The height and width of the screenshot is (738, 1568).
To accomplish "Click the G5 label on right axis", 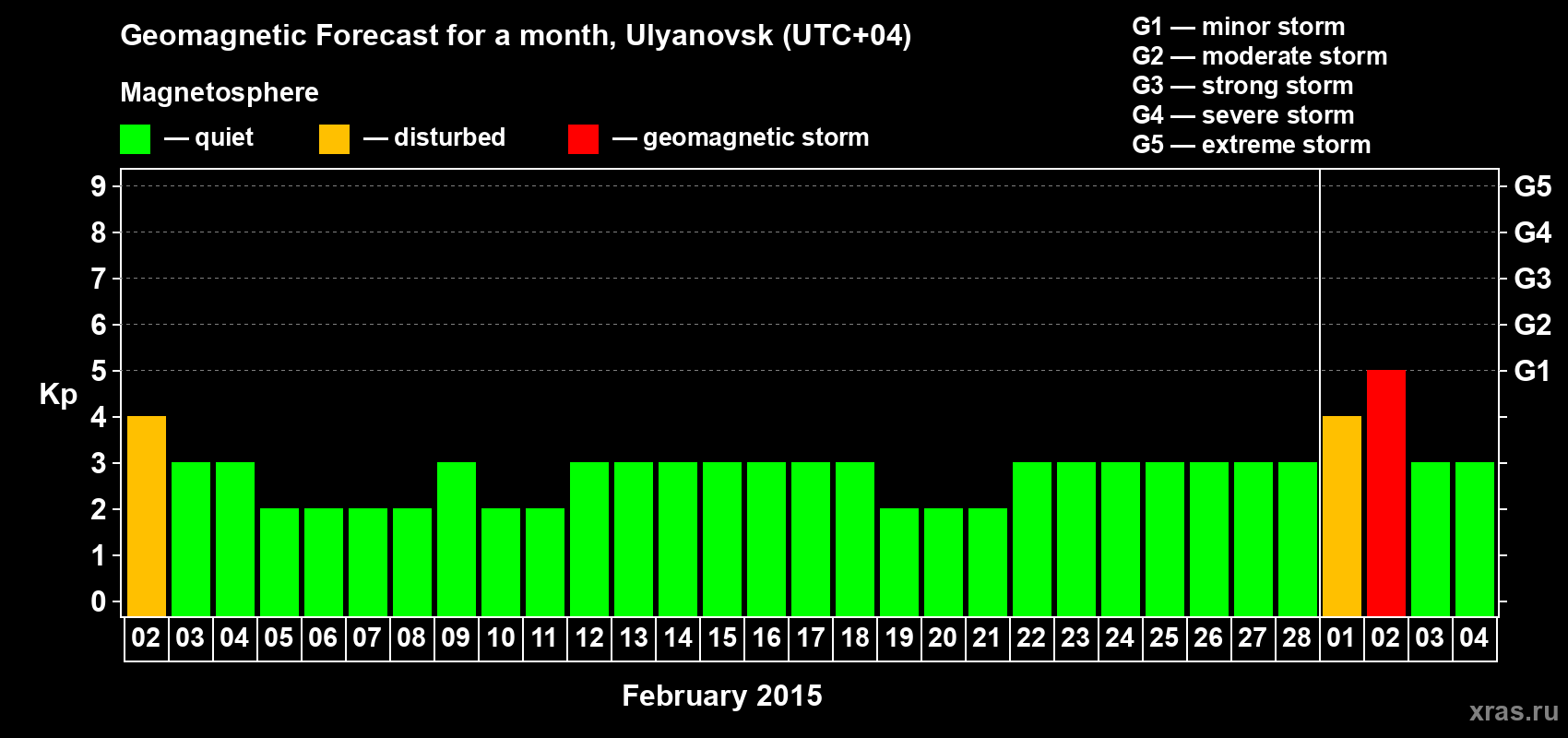I will pyautogui.click(x=1533, y=186).
